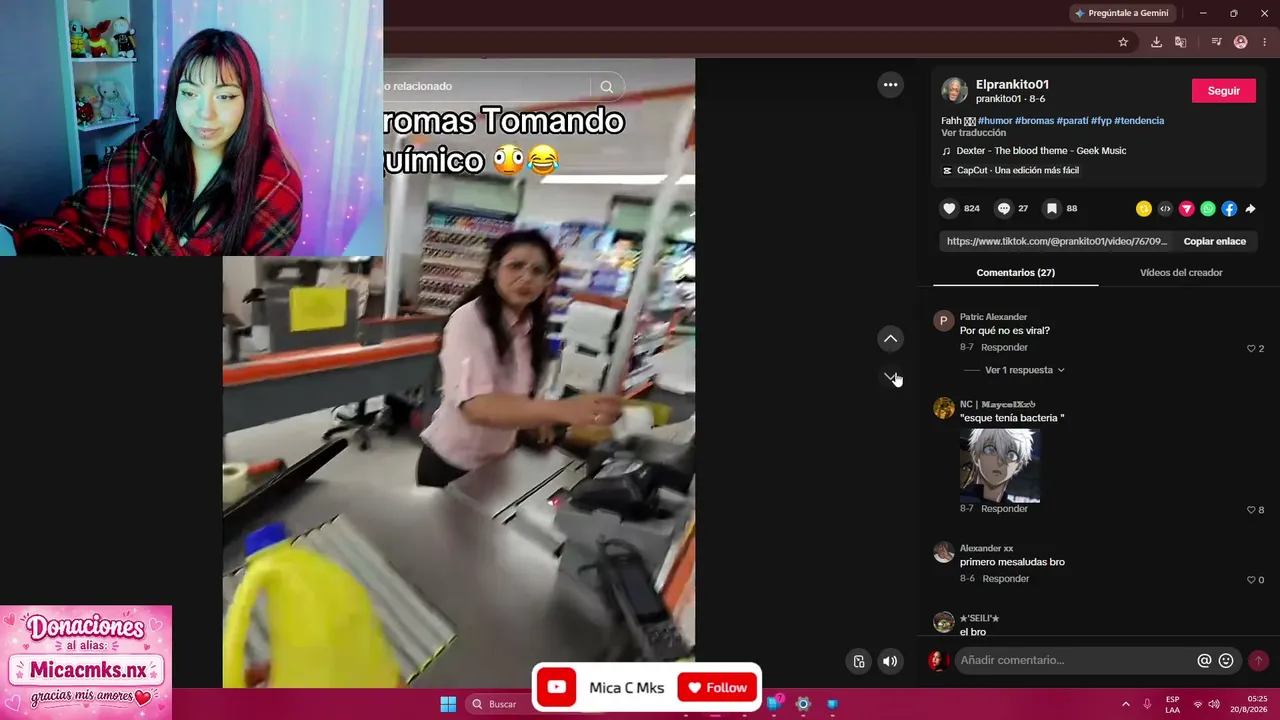Like the video with the heart icon
Viewport: 1280px width, 720px height.
pos(949,209)
